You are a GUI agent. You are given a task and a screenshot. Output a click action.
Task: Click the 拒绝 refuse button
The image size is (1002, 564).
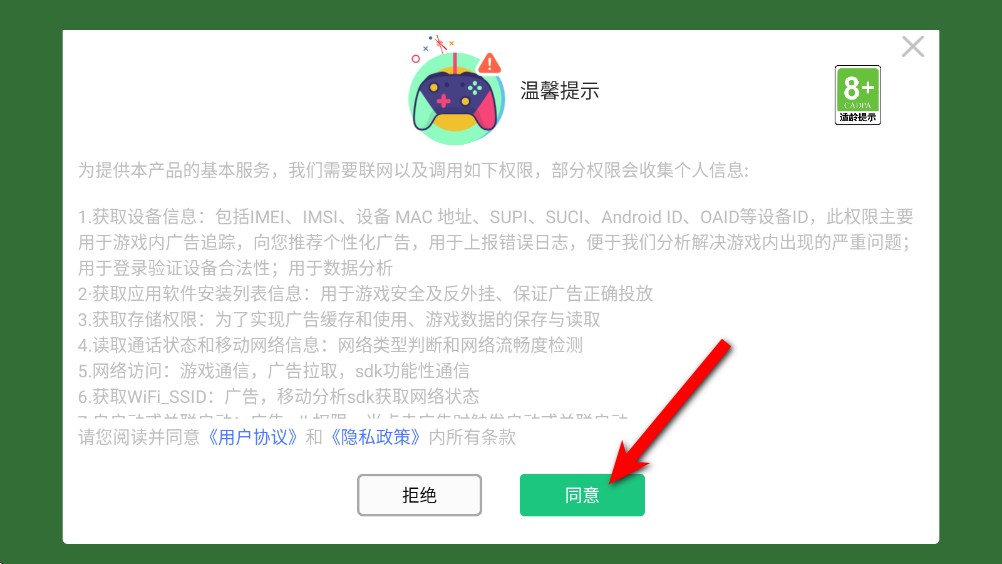[x=419, y=495]
